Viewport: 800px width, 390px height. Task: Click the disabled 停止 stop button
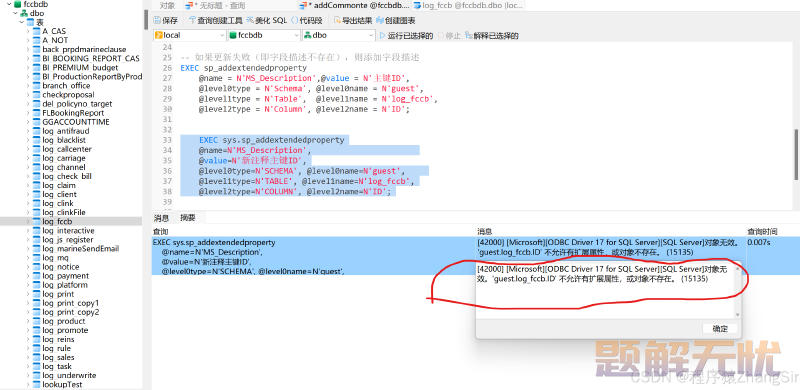pyautogui.click(x=449, y=36)
